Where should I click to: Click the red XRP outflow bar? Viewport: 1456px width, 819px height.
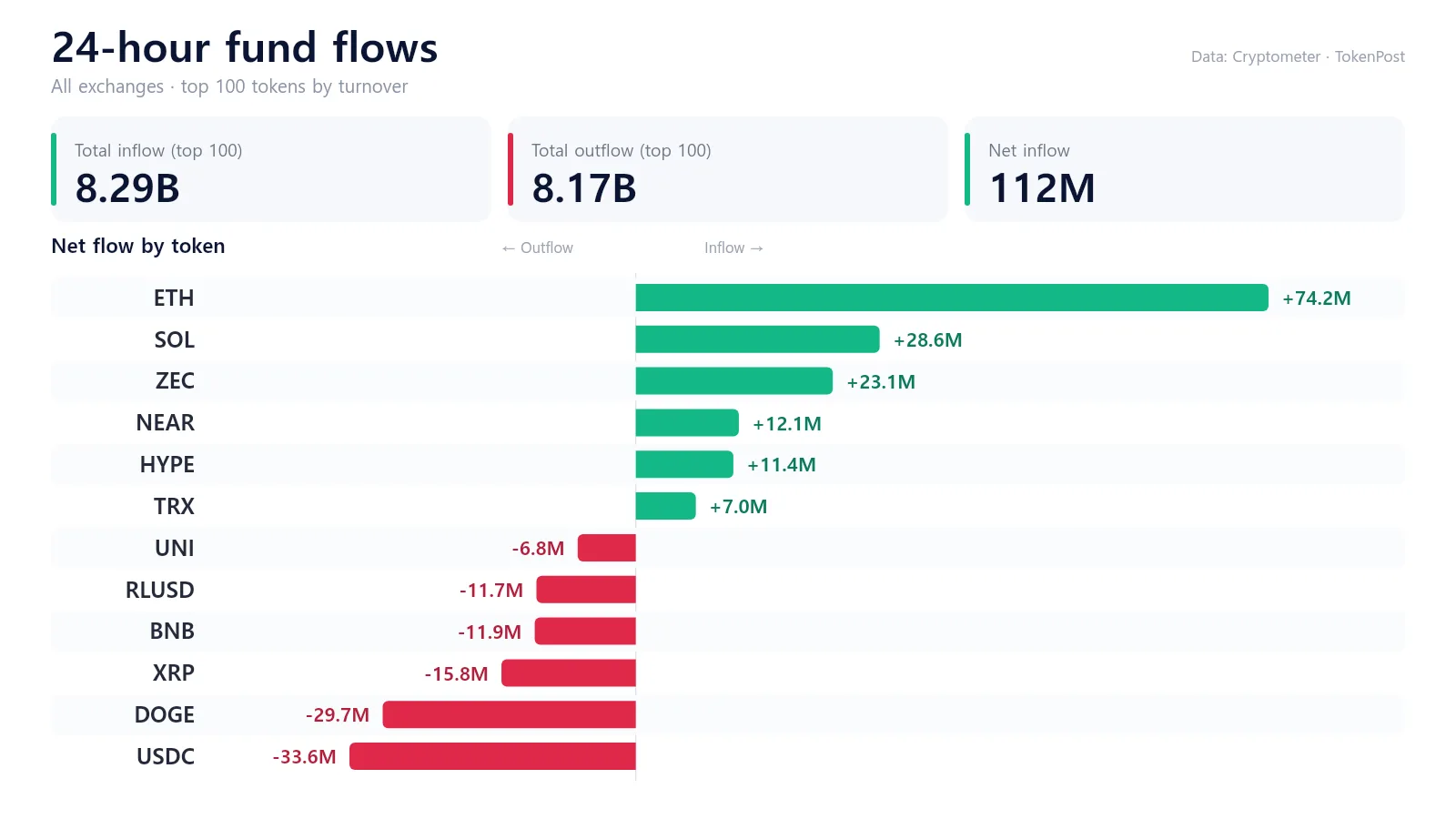point(569,673)
